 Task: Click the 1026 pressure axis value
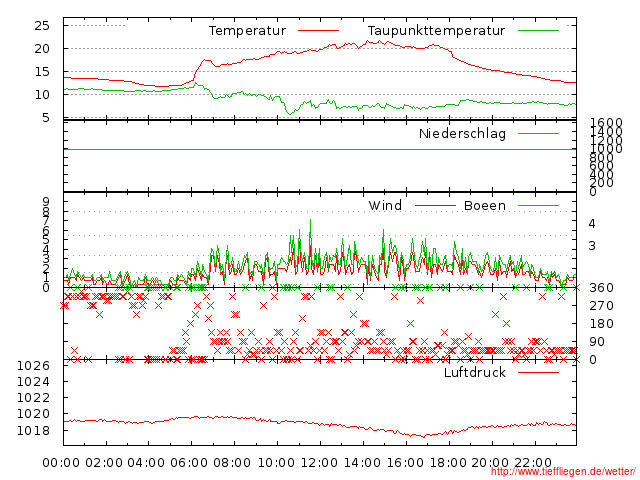click(x=33, y=365)
